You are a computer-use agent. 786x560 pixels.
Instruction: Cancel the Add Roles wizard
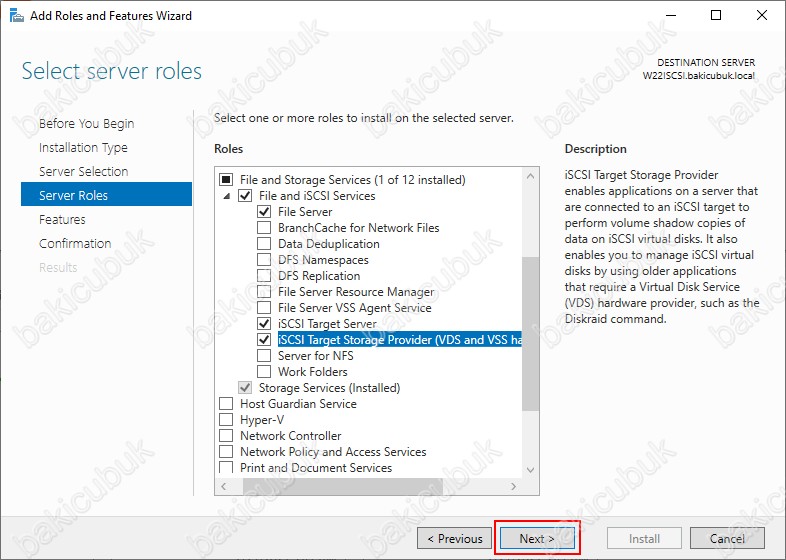pos(727,539)
